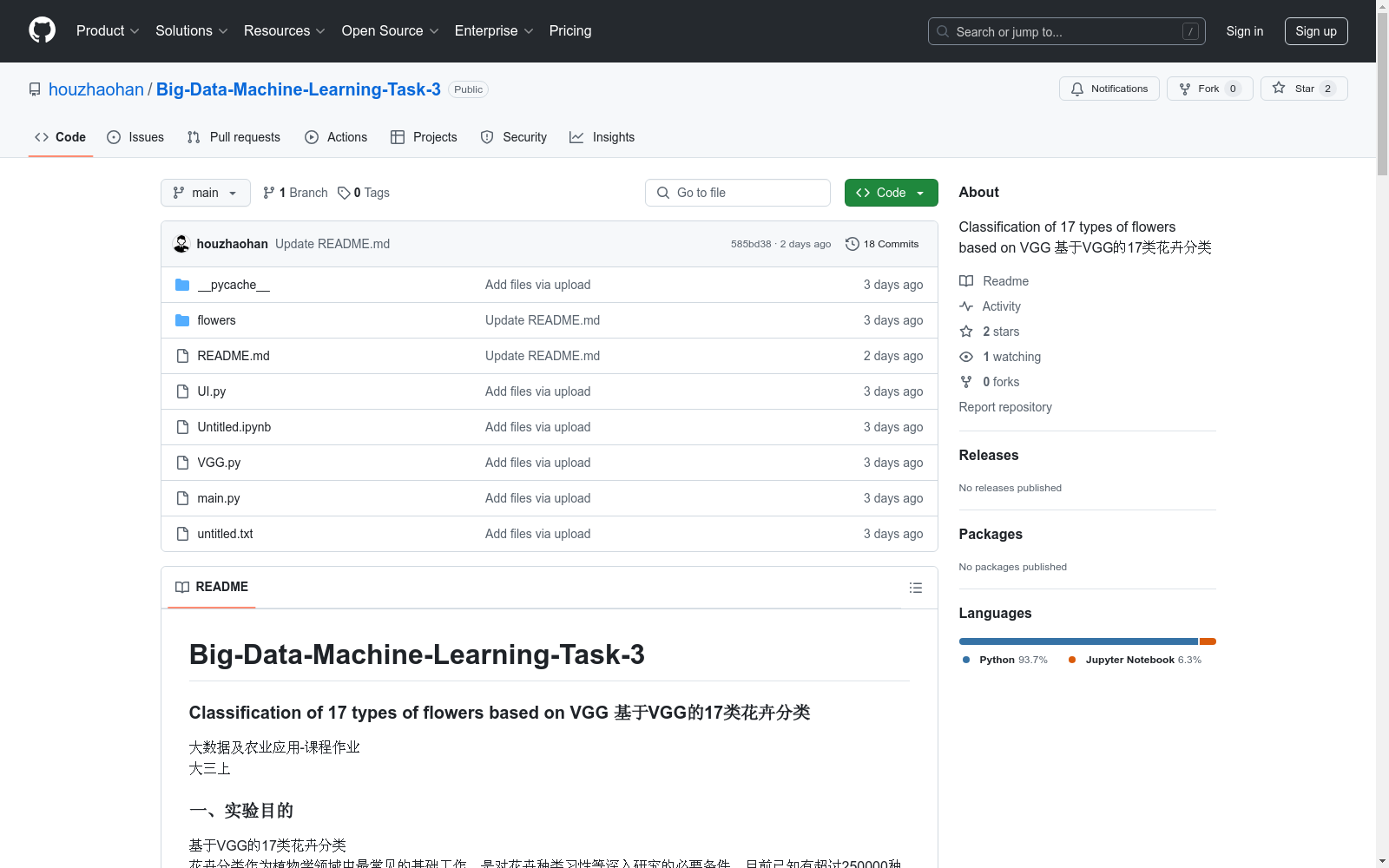Image resolution: width=1389 pixels, height=868 pixels.
Task: Open the README outline icon
Action: (x=915, y=588)
